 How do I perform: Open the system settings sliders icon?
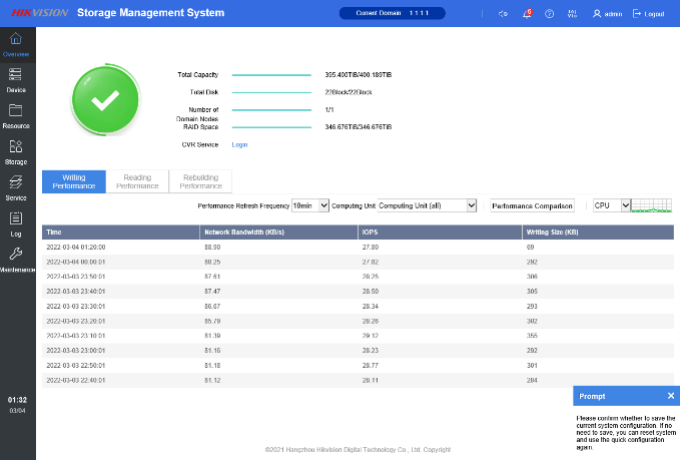click(x=572, y=14)
